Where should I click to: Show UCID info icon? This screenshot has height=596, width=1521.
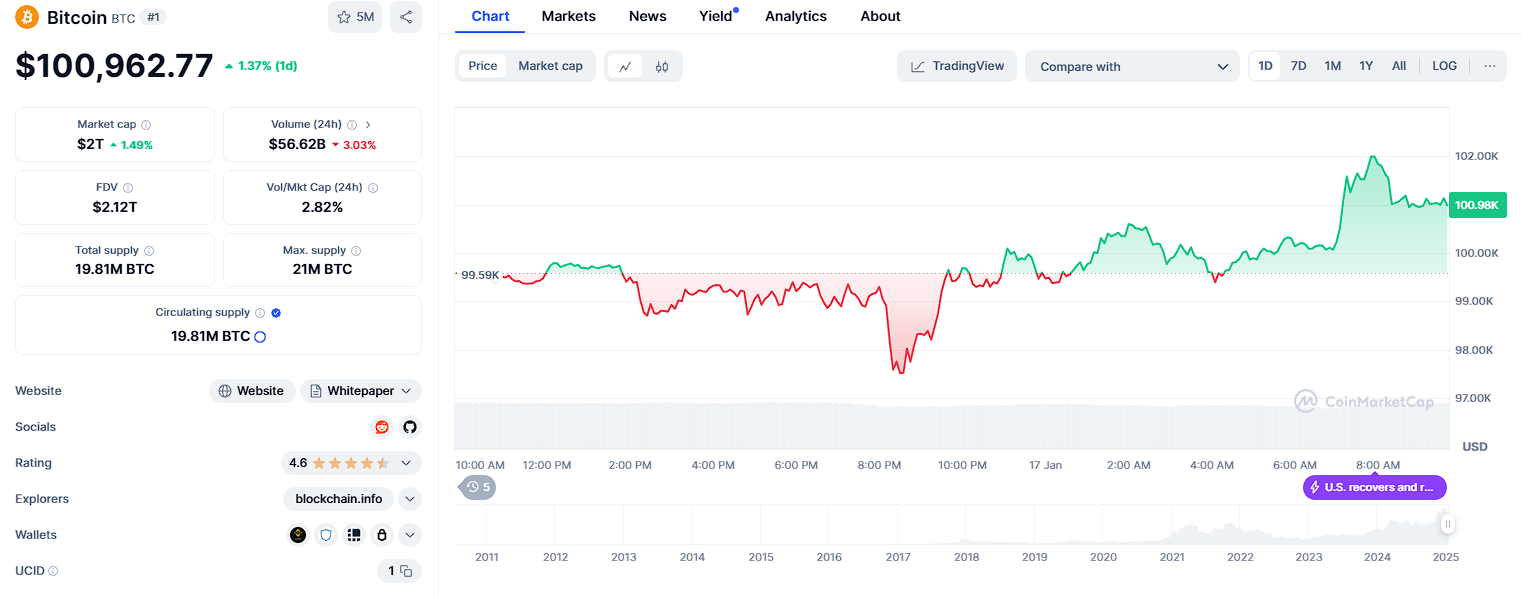pyautogui.click(x=53, y=571)
